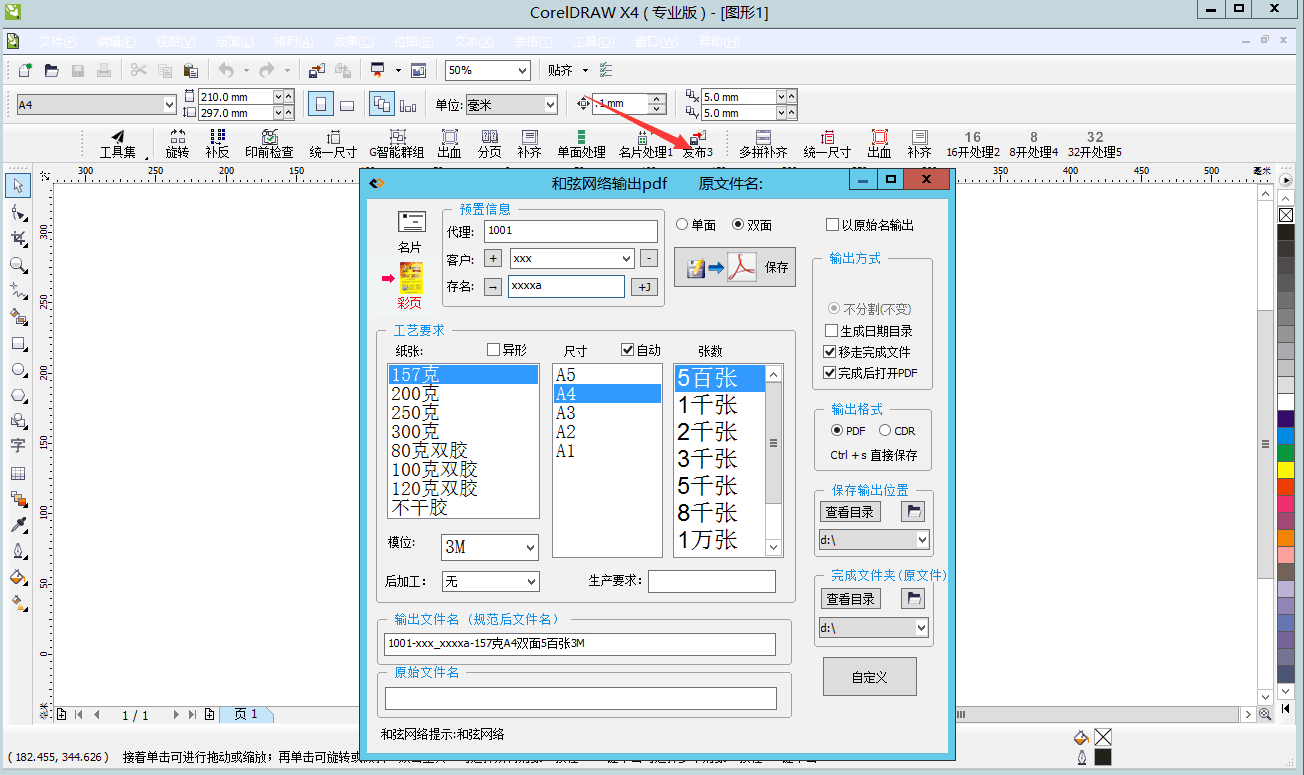Select the Table tool in the toolbox
Screen dimensions: 1304x775
pos(18,473)
